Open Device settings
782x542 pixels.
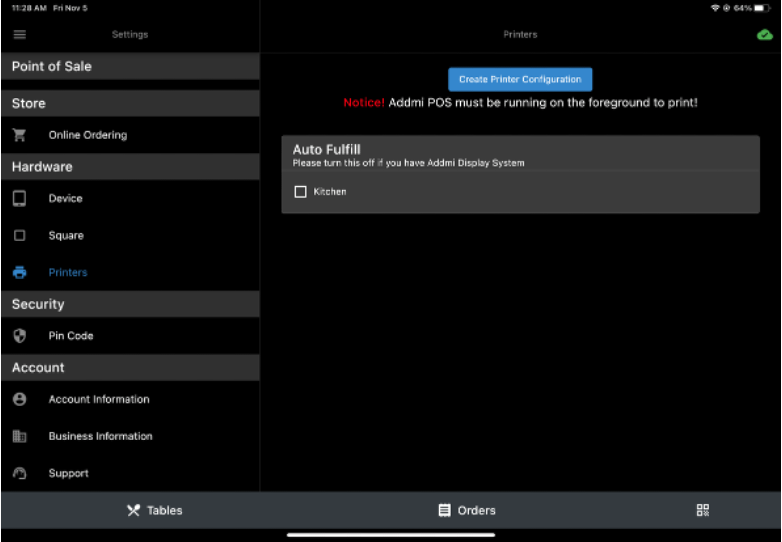[131, 198]
